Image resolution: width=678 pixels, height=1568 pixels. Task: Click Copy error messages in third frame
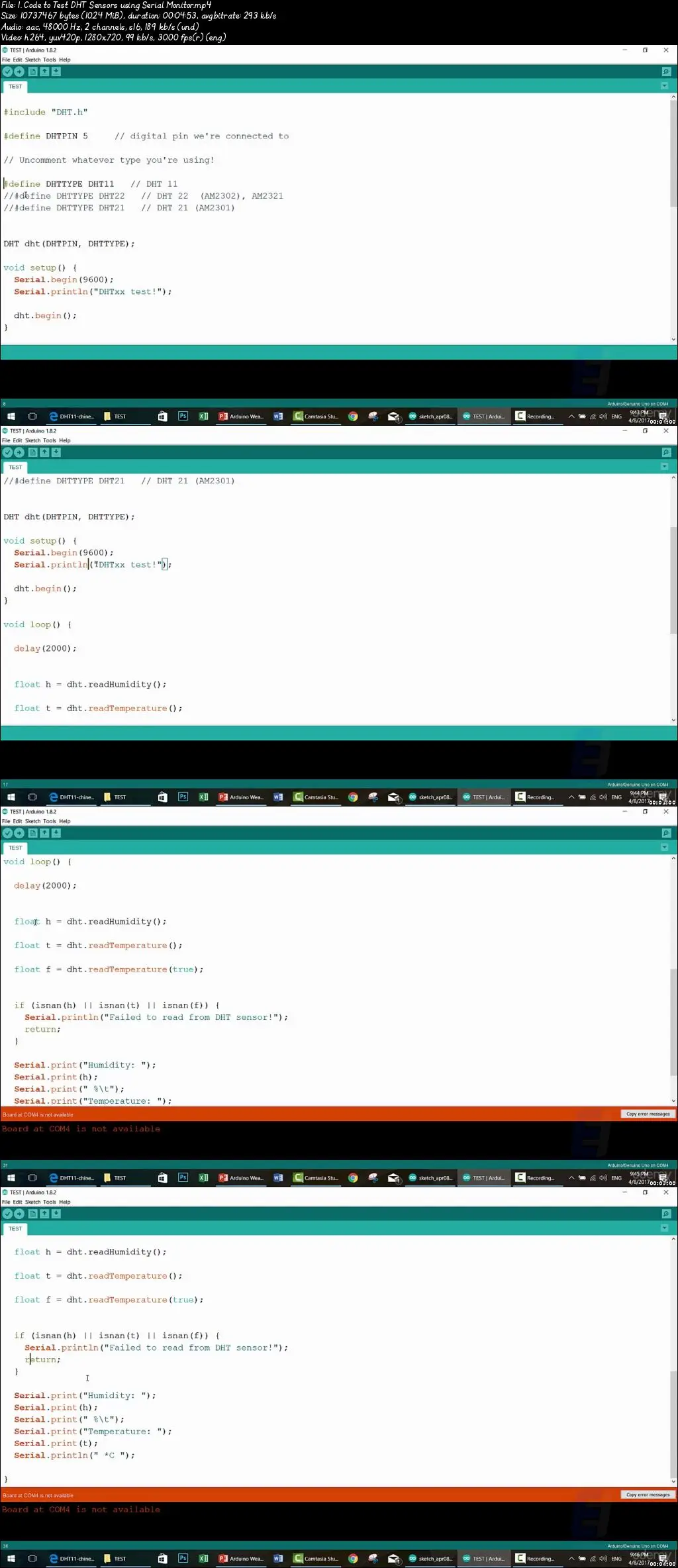pyautogui.click(x=648, y=1114)
